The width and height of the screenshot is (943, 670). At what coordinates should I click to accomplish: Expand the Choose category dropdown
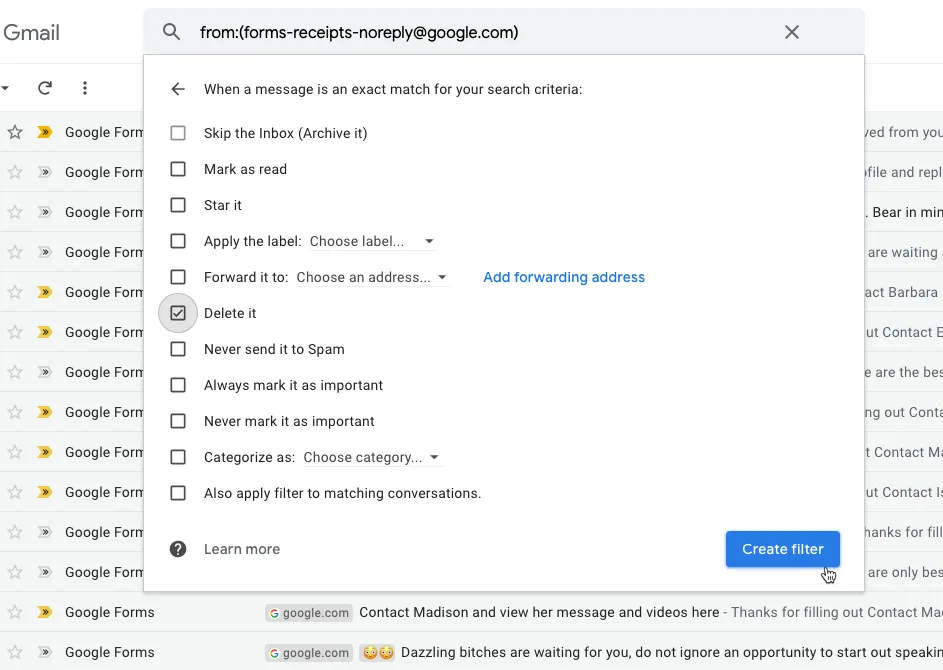click(x=371, y=457)
